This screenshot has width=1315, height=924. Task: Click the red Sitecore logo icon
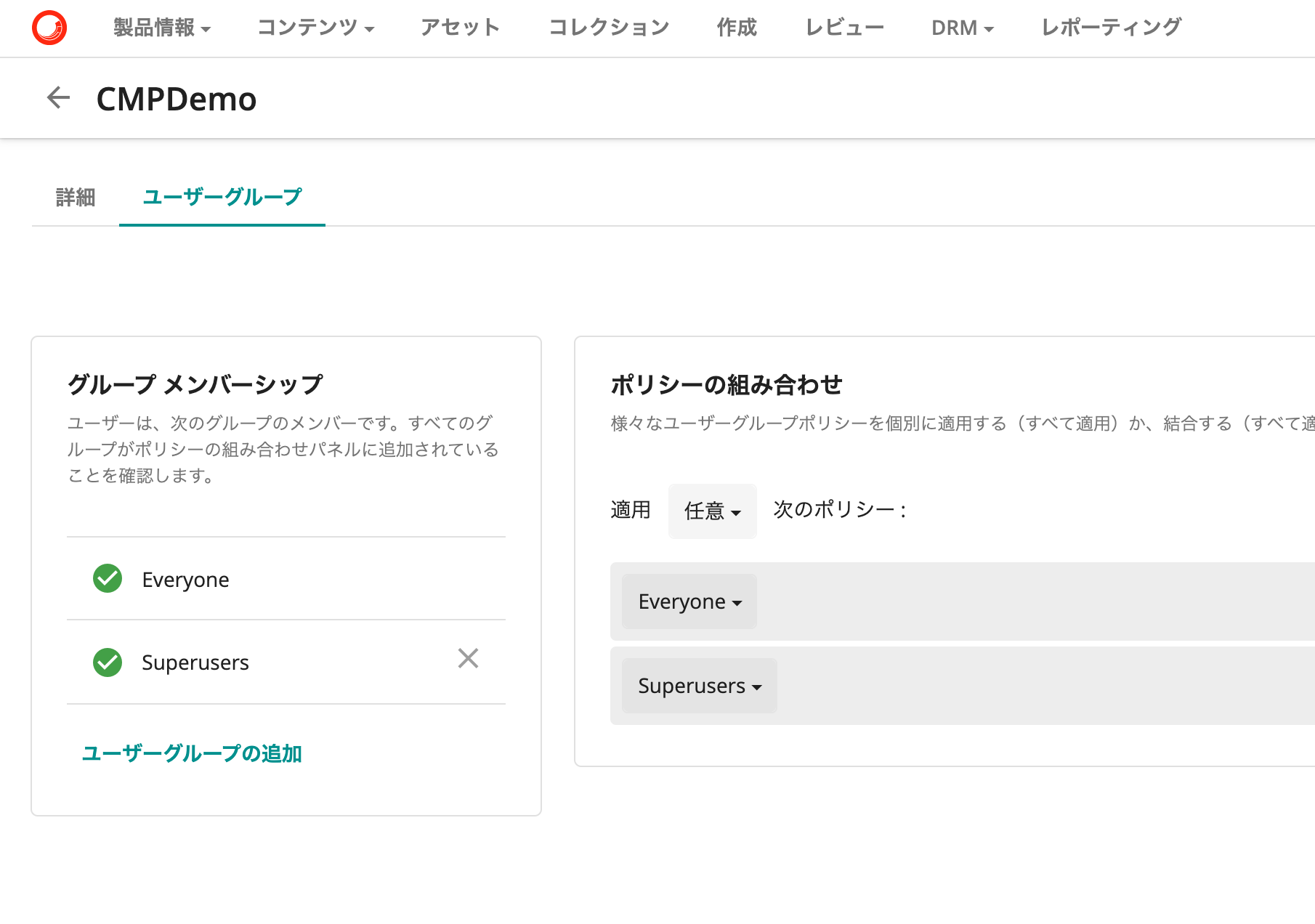(49, 28)
